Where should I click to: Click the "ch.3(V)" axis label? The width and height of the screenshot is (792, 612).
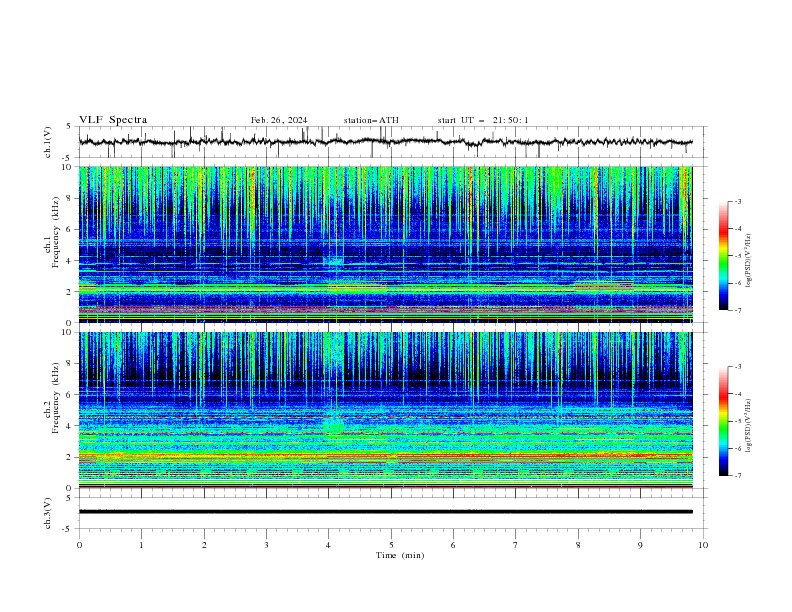point(48,513)
